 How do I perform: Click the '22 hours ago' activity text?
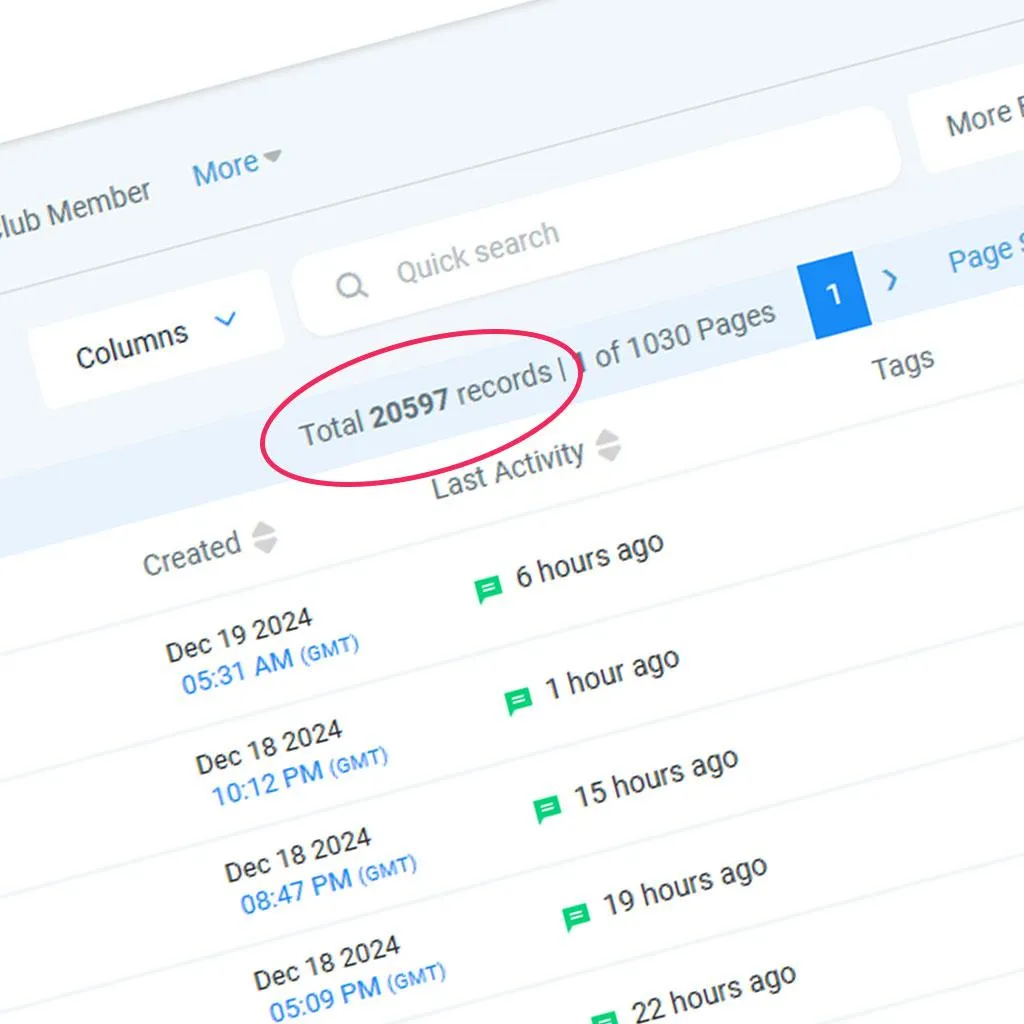point(713,994)
